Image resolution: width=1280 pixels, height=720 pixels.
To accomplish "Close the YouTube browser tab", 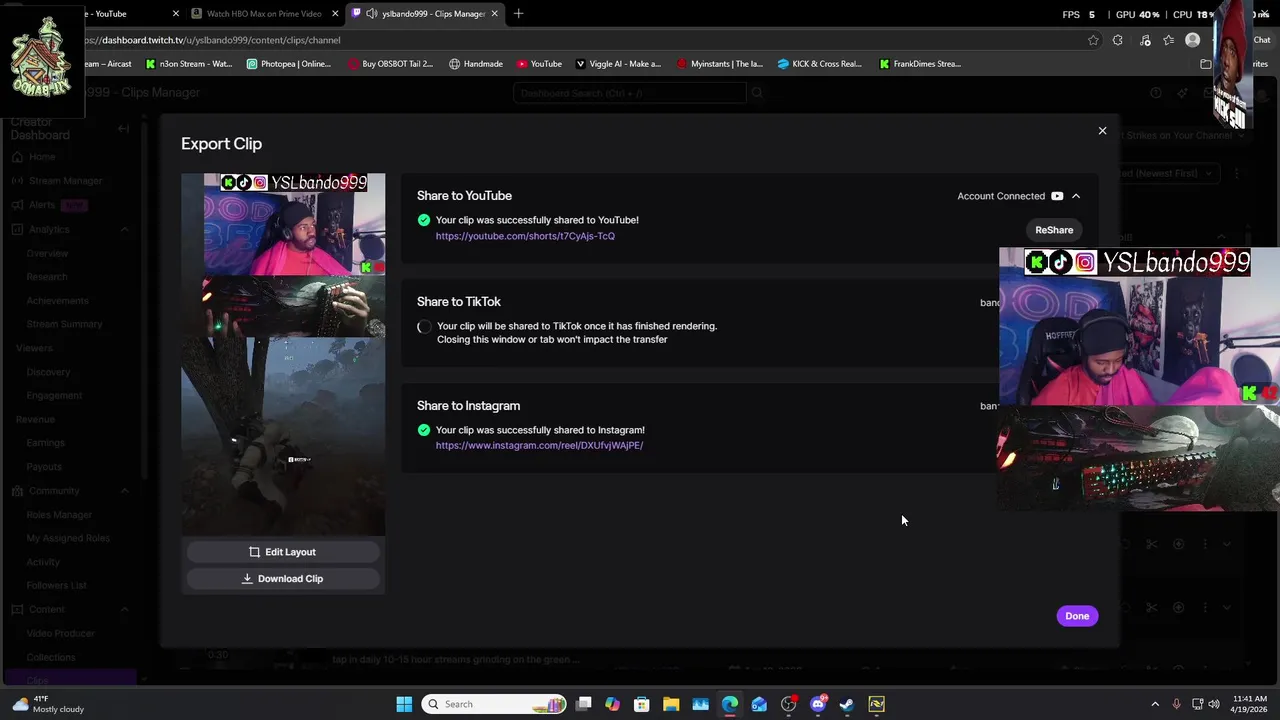I will point(176,14).
